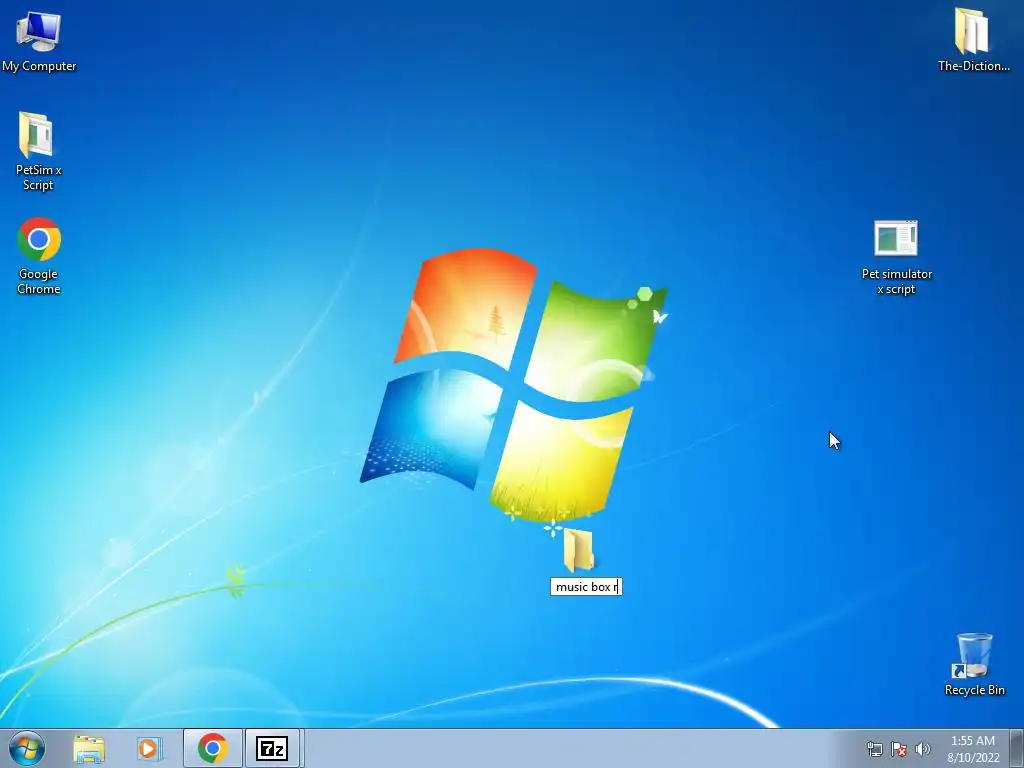Select the Recycle Bin icon

pos(974,655)
